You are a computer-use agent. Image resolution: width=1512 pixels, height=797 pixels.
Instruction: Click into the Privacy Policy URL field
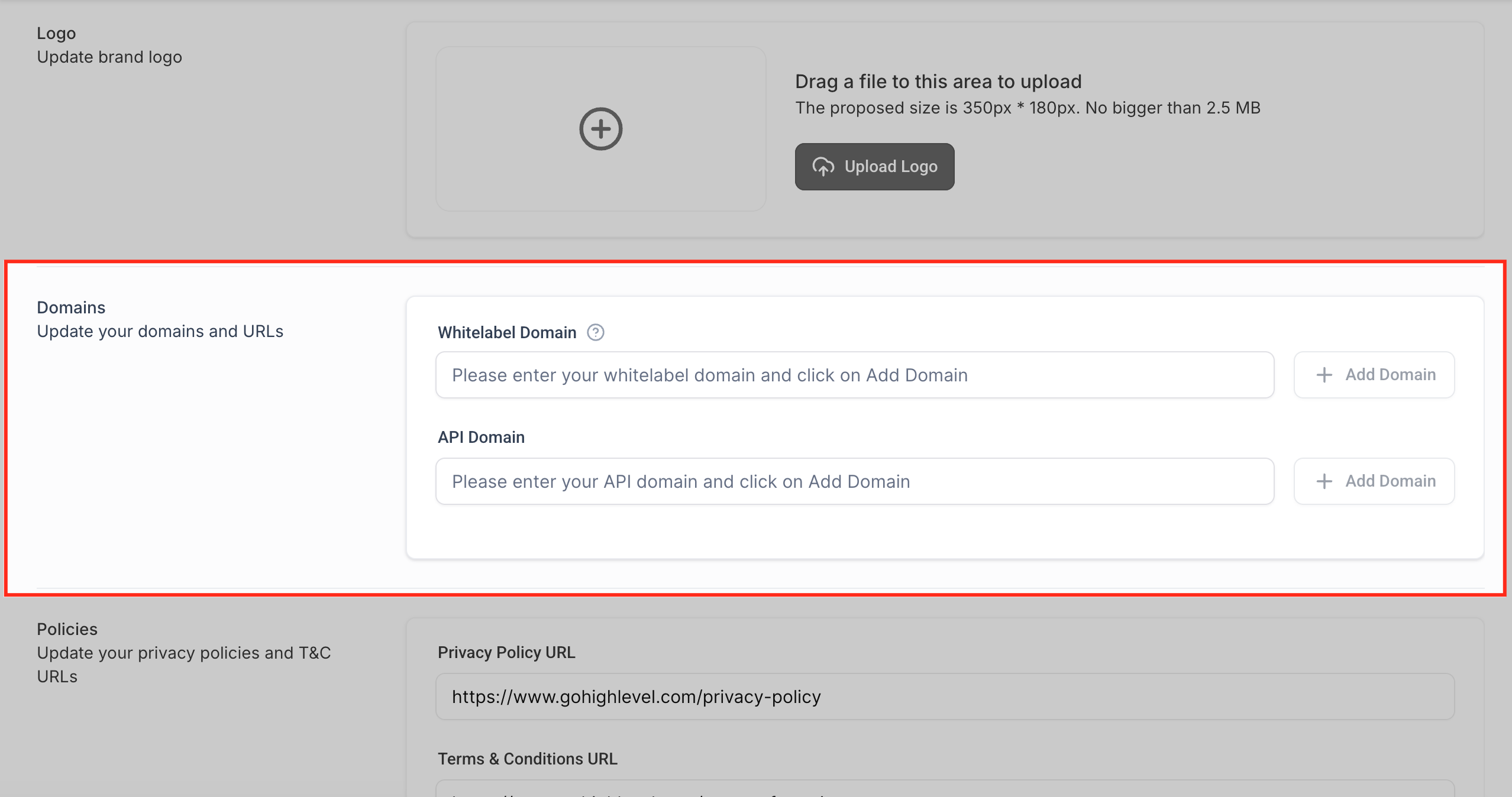click(944, 696)
